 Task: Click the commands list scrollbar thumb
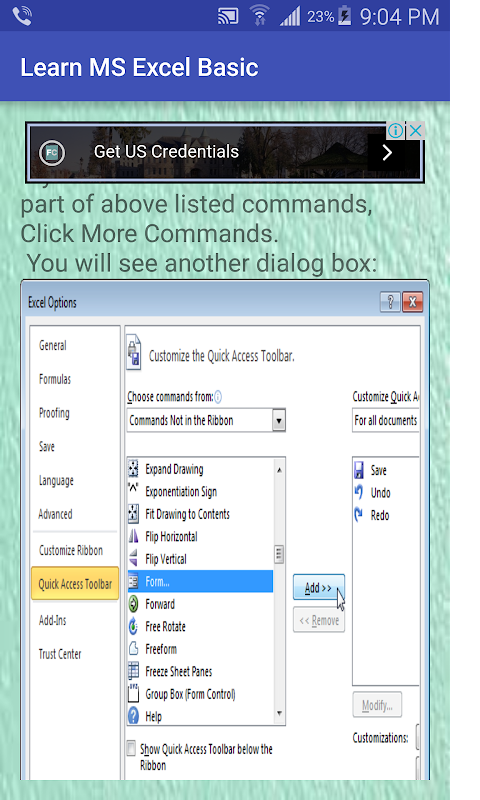(x=279, y=554)
